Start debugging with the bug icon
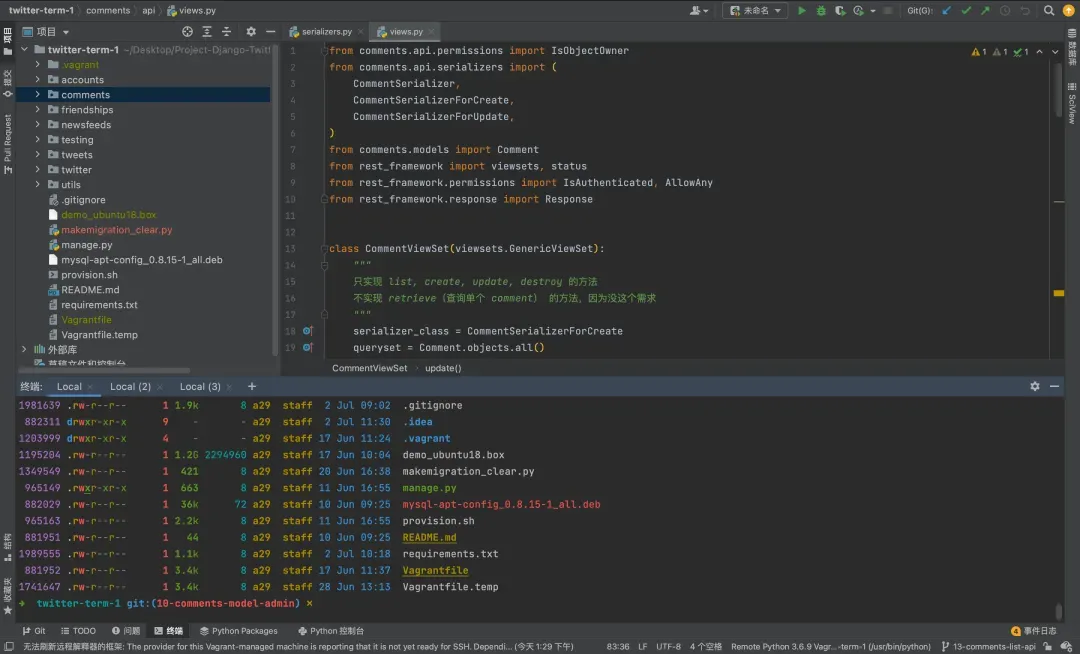The width and height of the screenshot is (1080, 654). point(821,10)
